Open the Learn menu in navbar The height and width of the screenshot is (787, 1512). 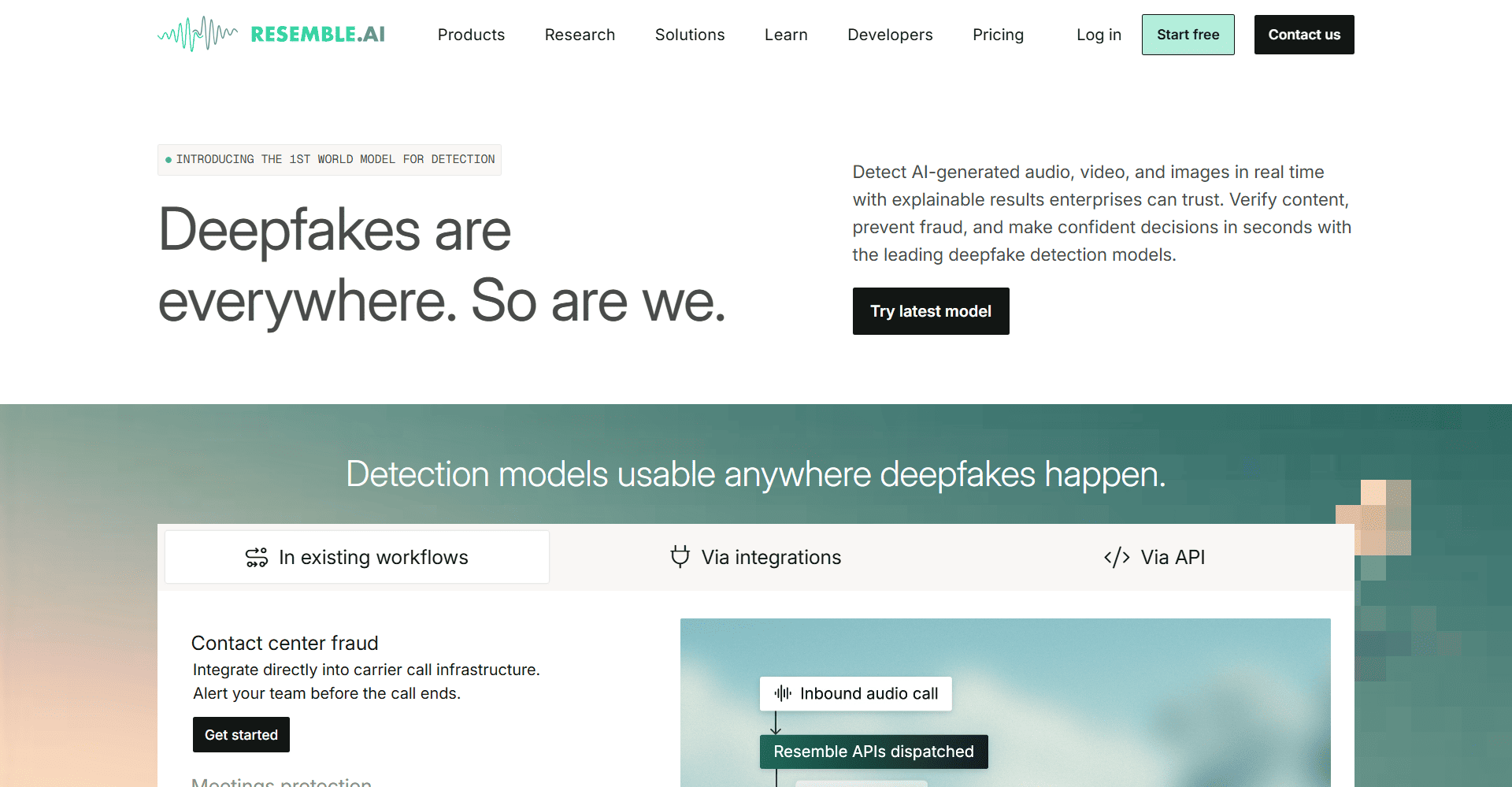pos(786,35)
